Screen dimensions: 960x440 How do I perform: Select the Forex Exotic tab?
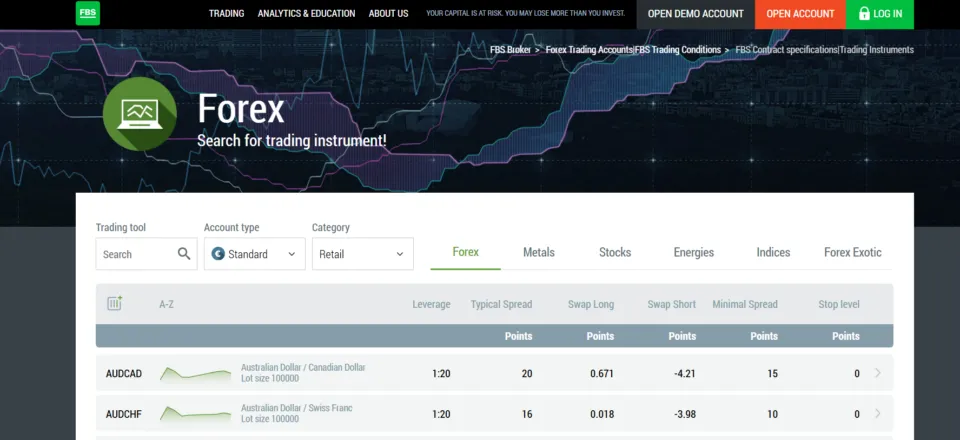852,253
